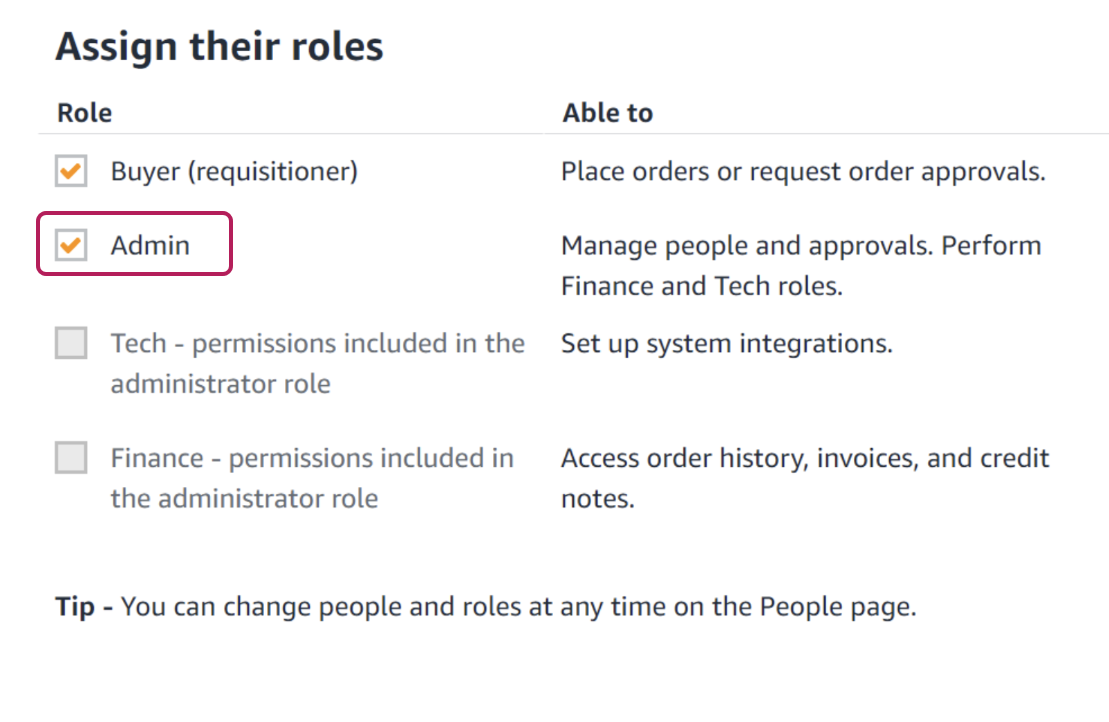The image size is (1109, 722).
Task: Click "Finance and Tech roles" text line
Action: (x=701, y=286)
